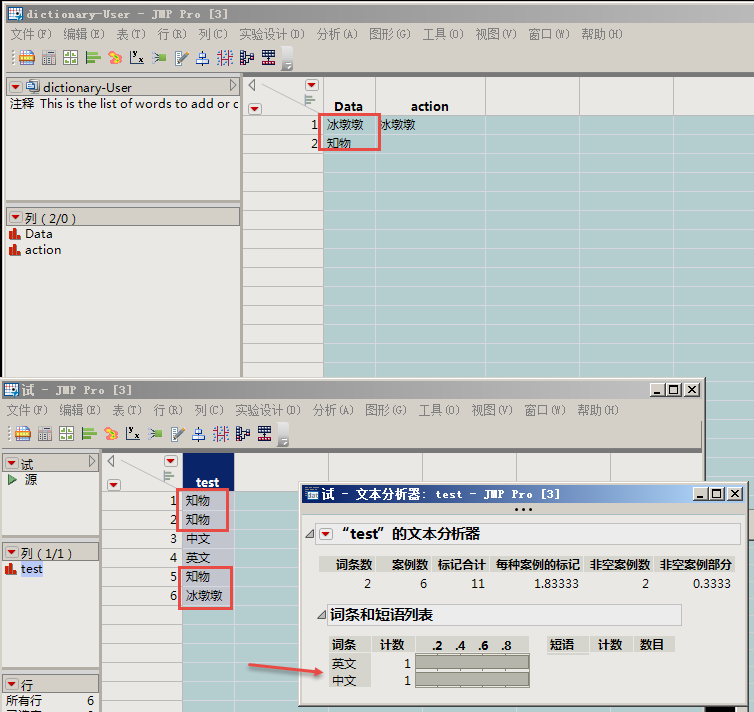Run the green 源 script triangle
The width and height of the screenshot is (754, 712).
click(x=12, y=479)
